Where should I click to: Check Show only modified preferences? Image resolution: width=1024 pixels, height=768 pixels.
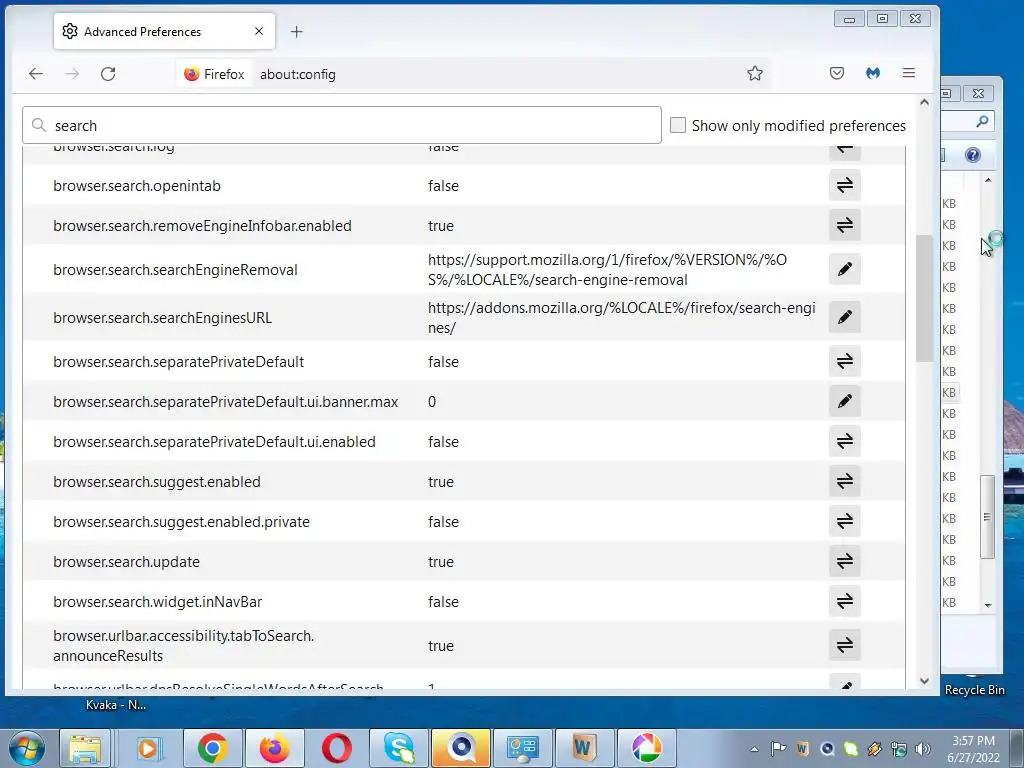tap(678, 125)
